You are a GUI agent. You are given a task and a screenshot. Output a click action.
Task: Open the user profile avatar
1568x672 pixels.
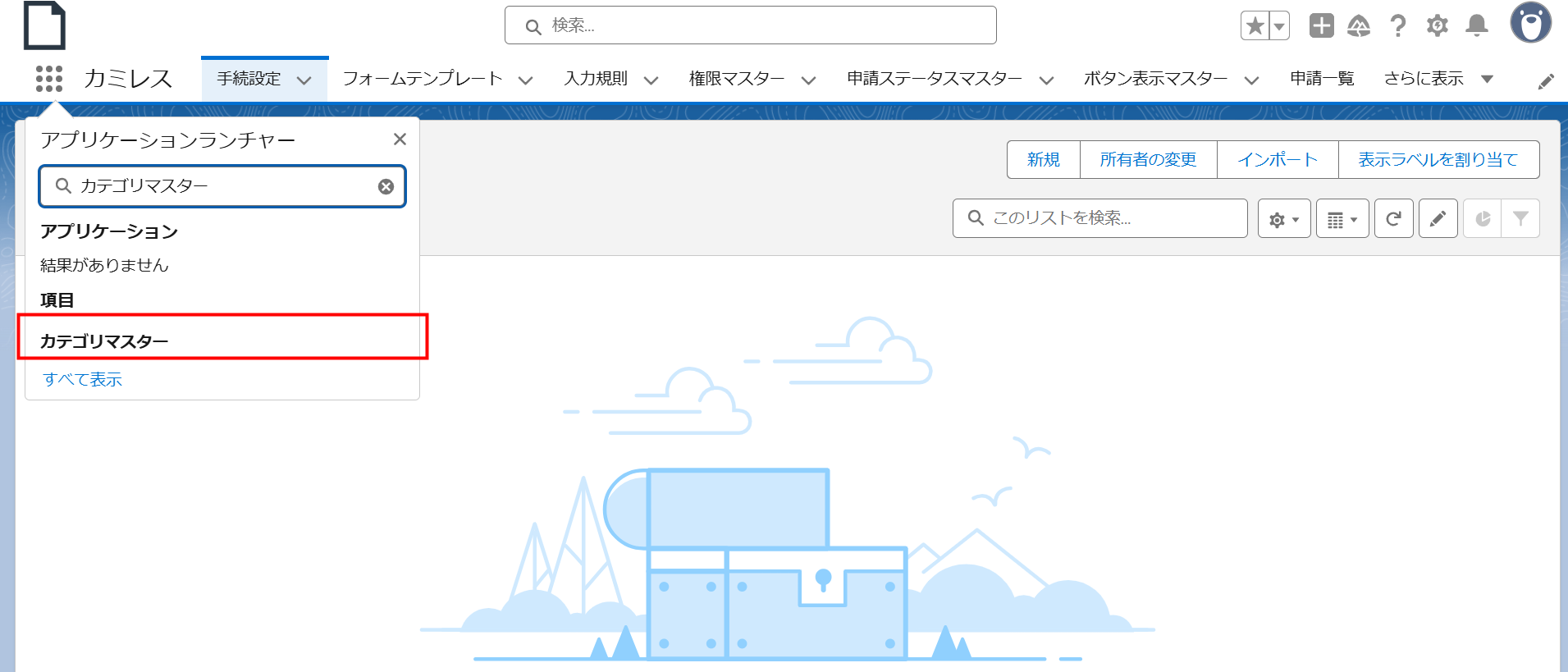click(x=1530, y=22)
